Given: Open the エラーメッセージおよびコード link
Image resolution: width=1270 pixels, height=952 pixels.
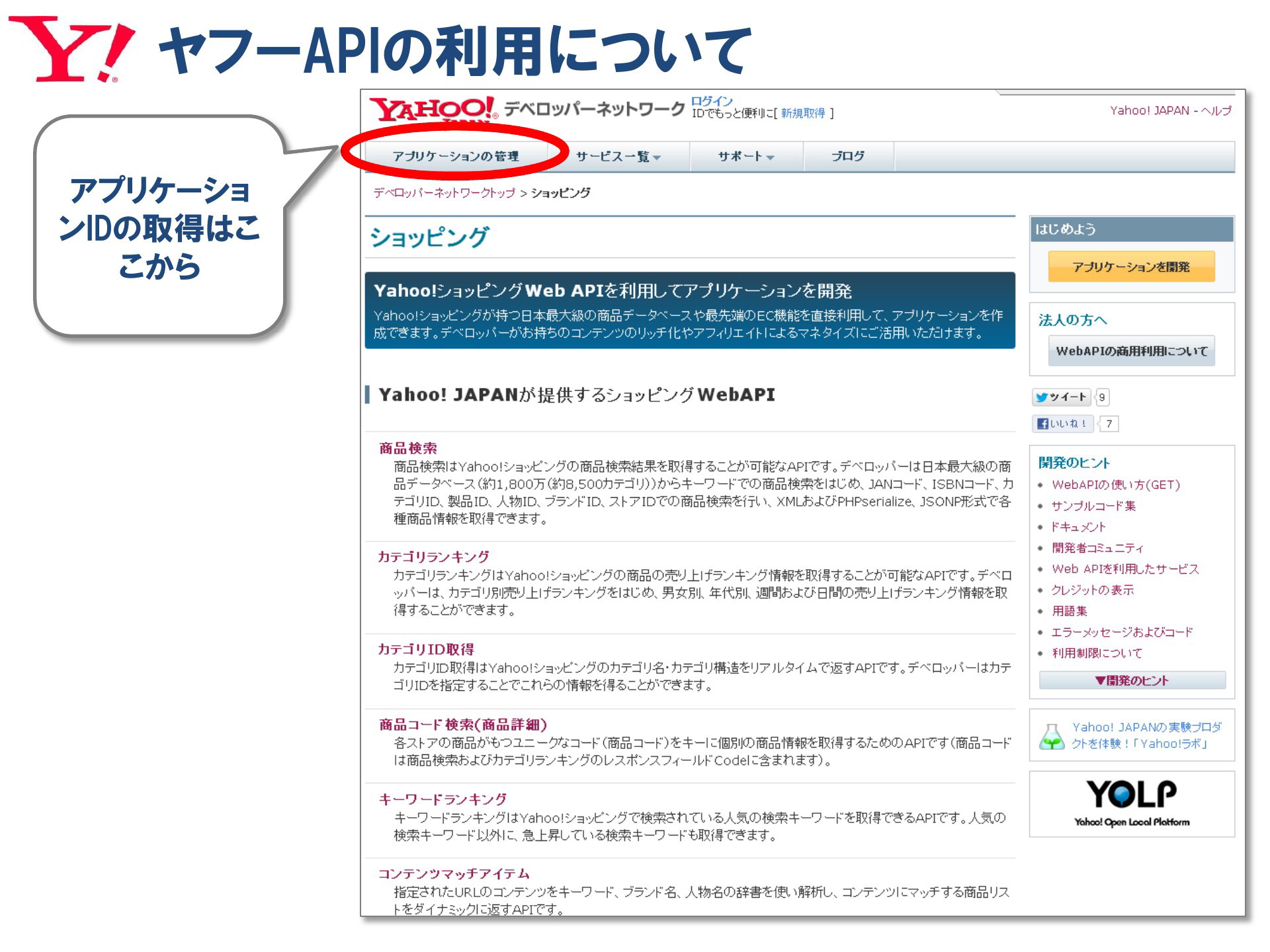Looking at the screenshot, I should [x=1122, y=632].
